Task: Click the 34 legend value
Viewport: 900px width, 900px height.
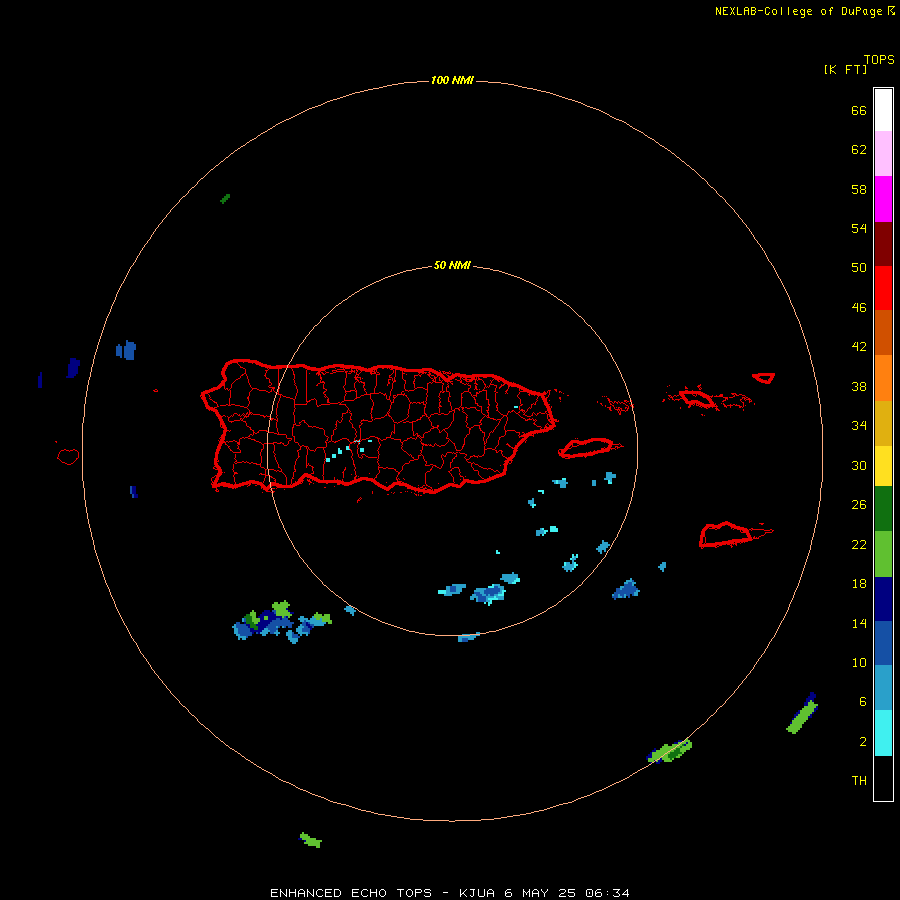Action: point(859,426)
